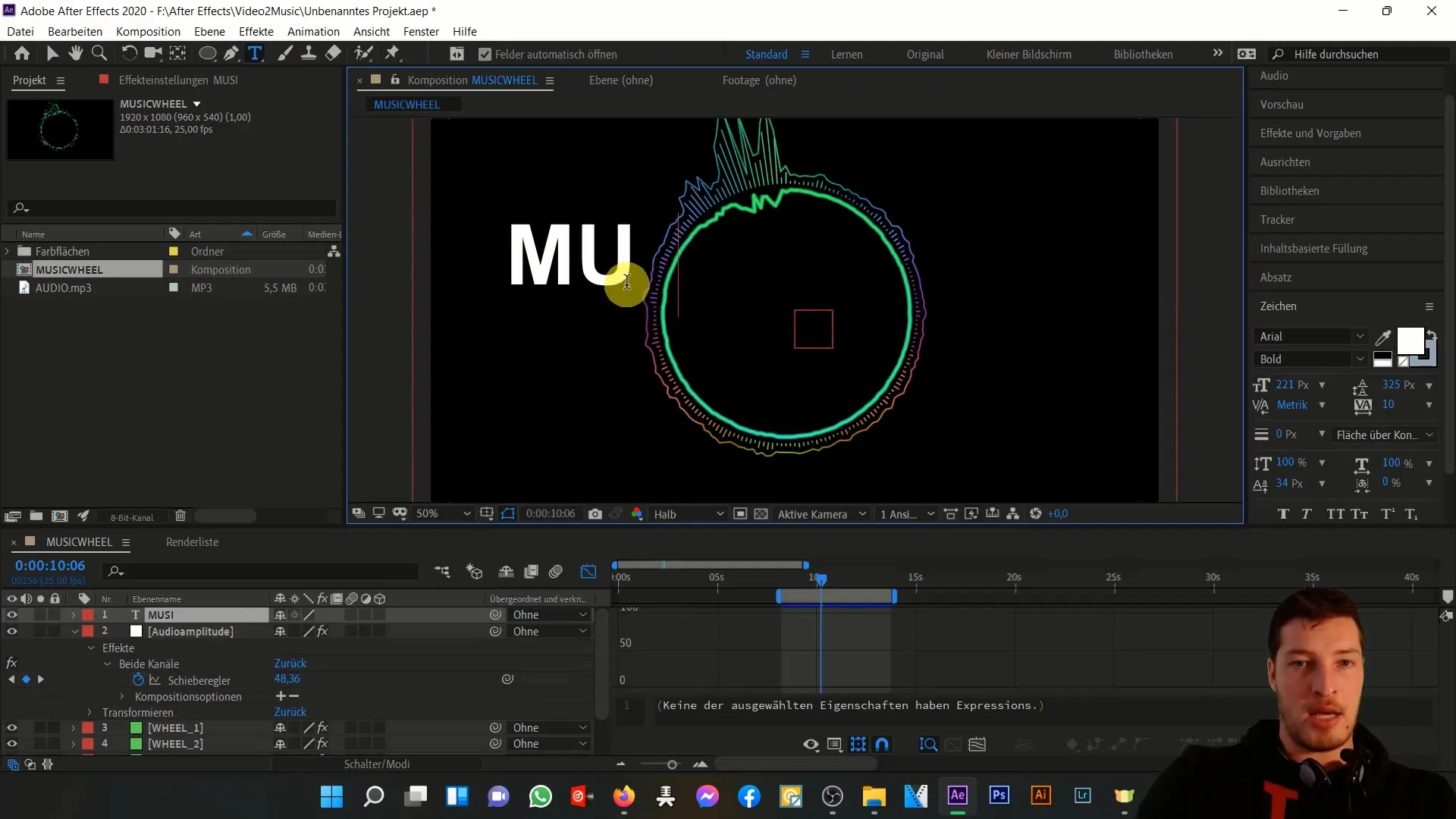
Task: Open the zoom level 50% dropdown
Action: (444, 514)
